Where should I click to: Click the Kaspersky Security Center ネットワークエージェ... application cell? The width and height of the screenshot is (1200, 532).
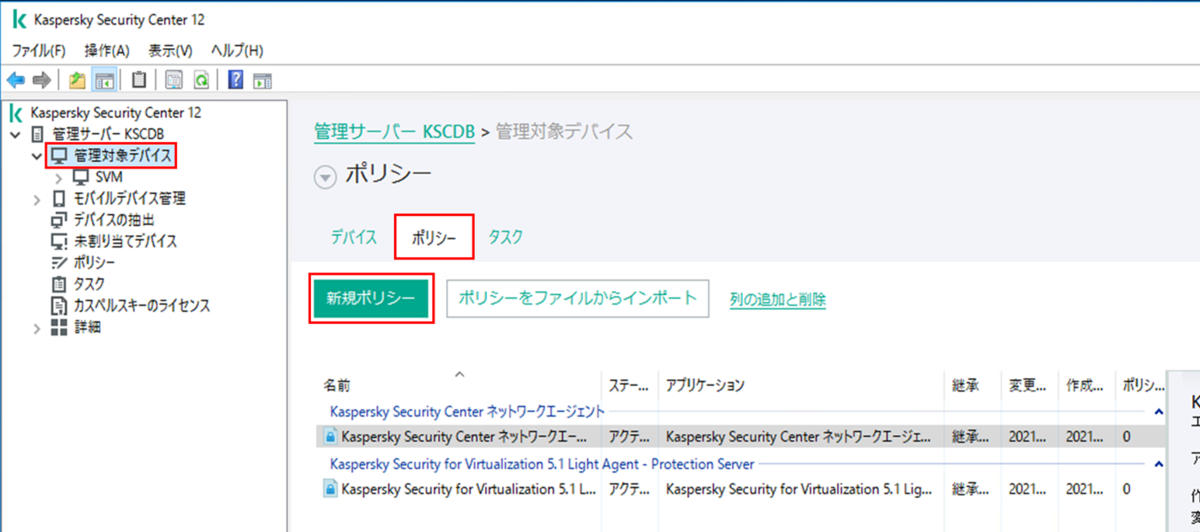[798, 436]
